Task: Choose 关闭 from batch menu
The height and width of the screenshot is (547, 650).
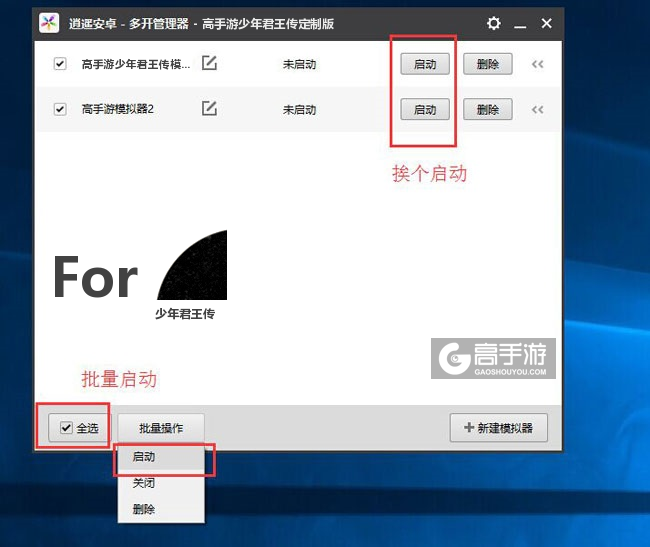Action: click(161, 483)
